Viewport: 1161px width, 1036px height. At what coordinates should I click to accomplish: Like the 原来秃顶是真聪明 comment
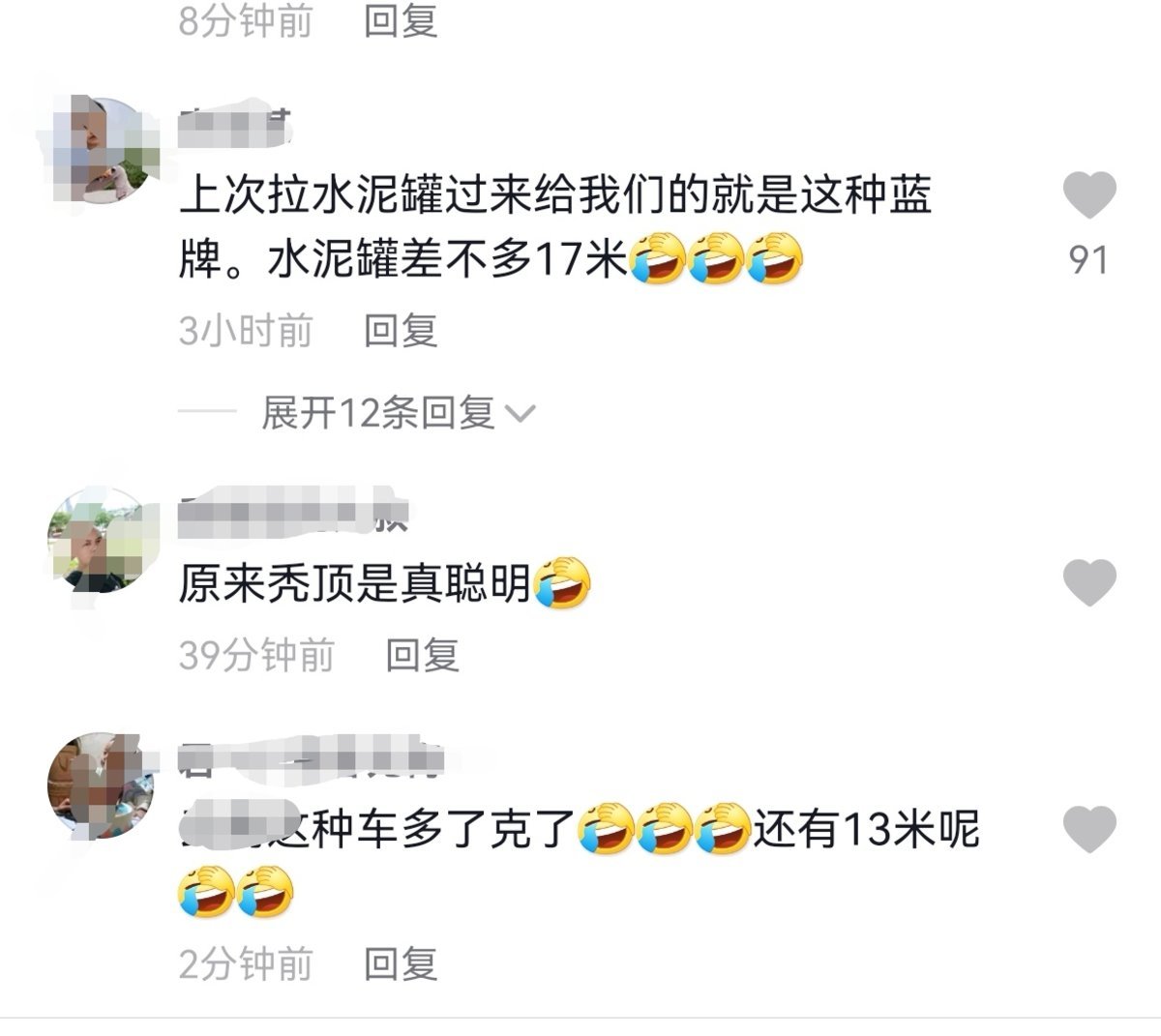coord(1089,582)
